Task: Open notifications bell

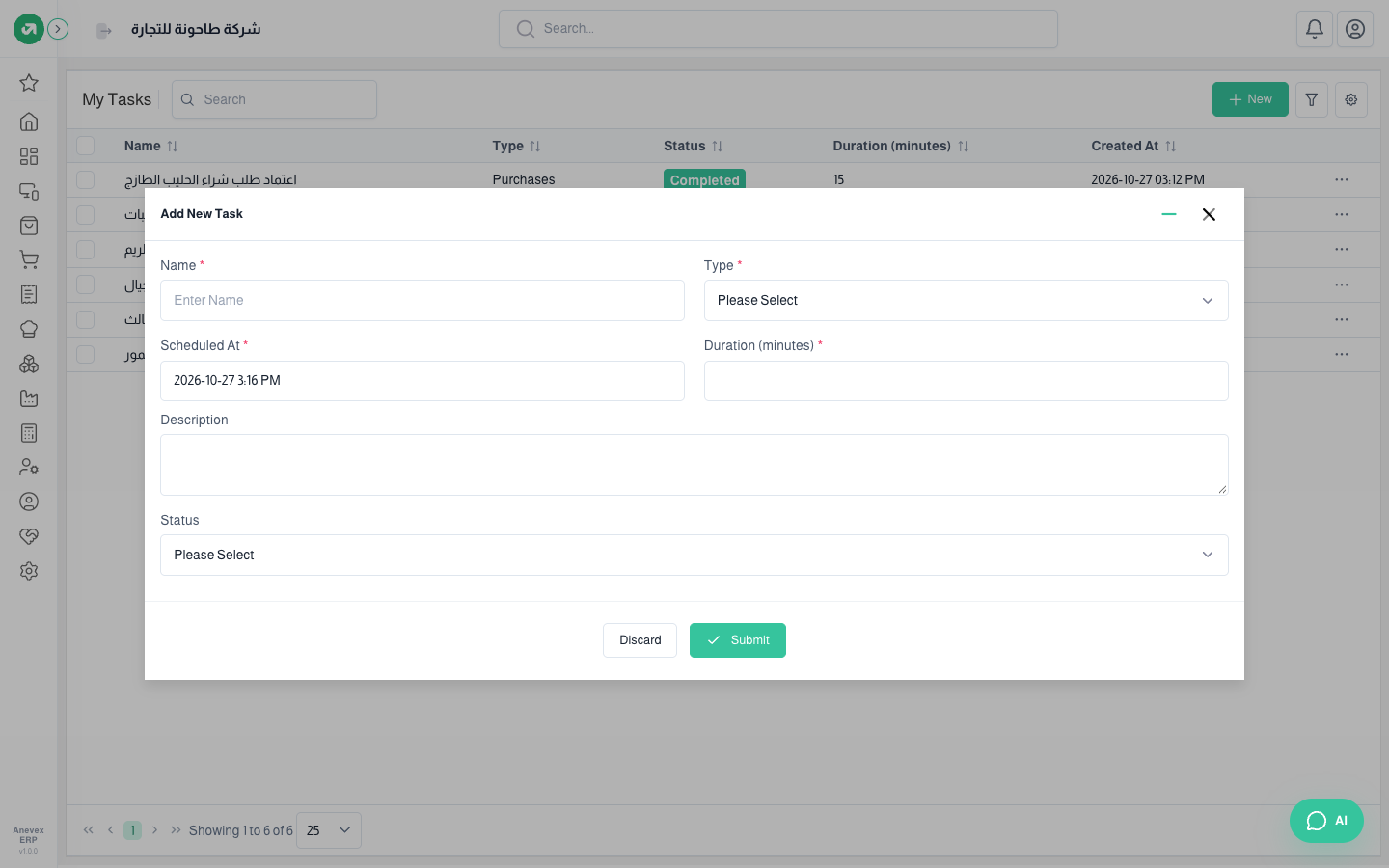Action: (1315, 29)
